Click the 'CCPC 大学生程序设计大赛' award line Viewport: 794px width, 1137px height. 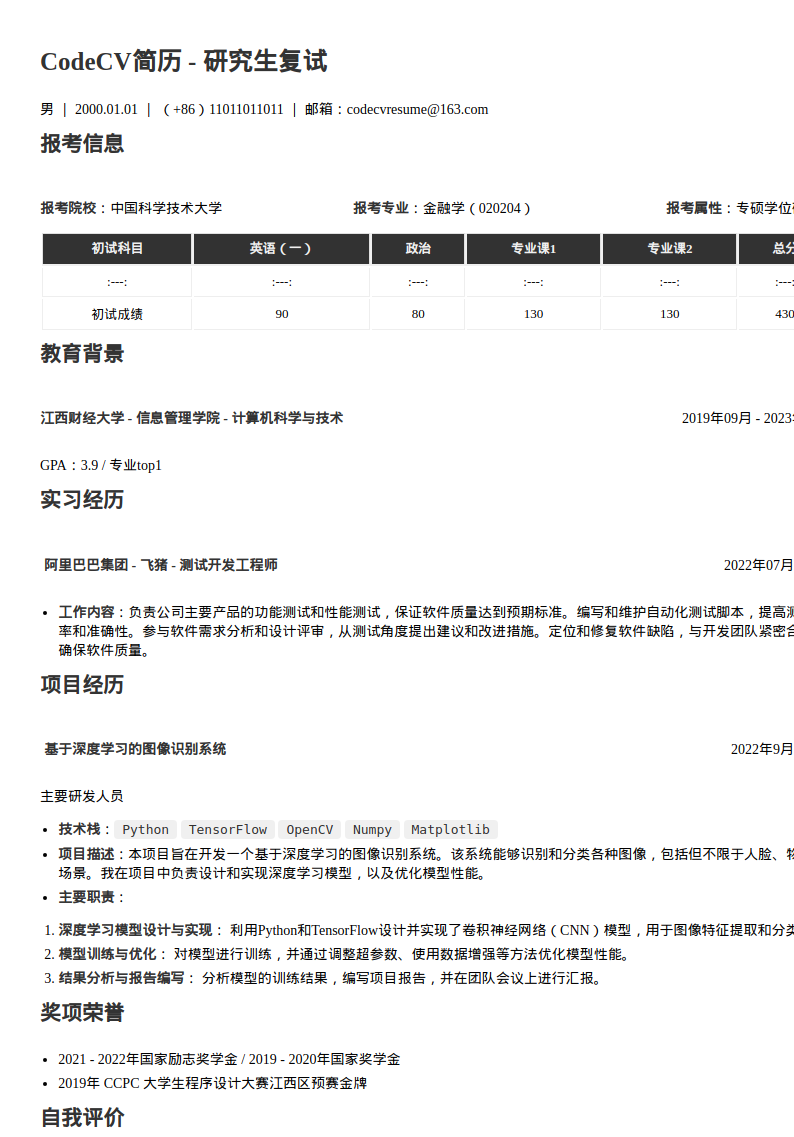pyautogui.click(x=212, y=1083)
